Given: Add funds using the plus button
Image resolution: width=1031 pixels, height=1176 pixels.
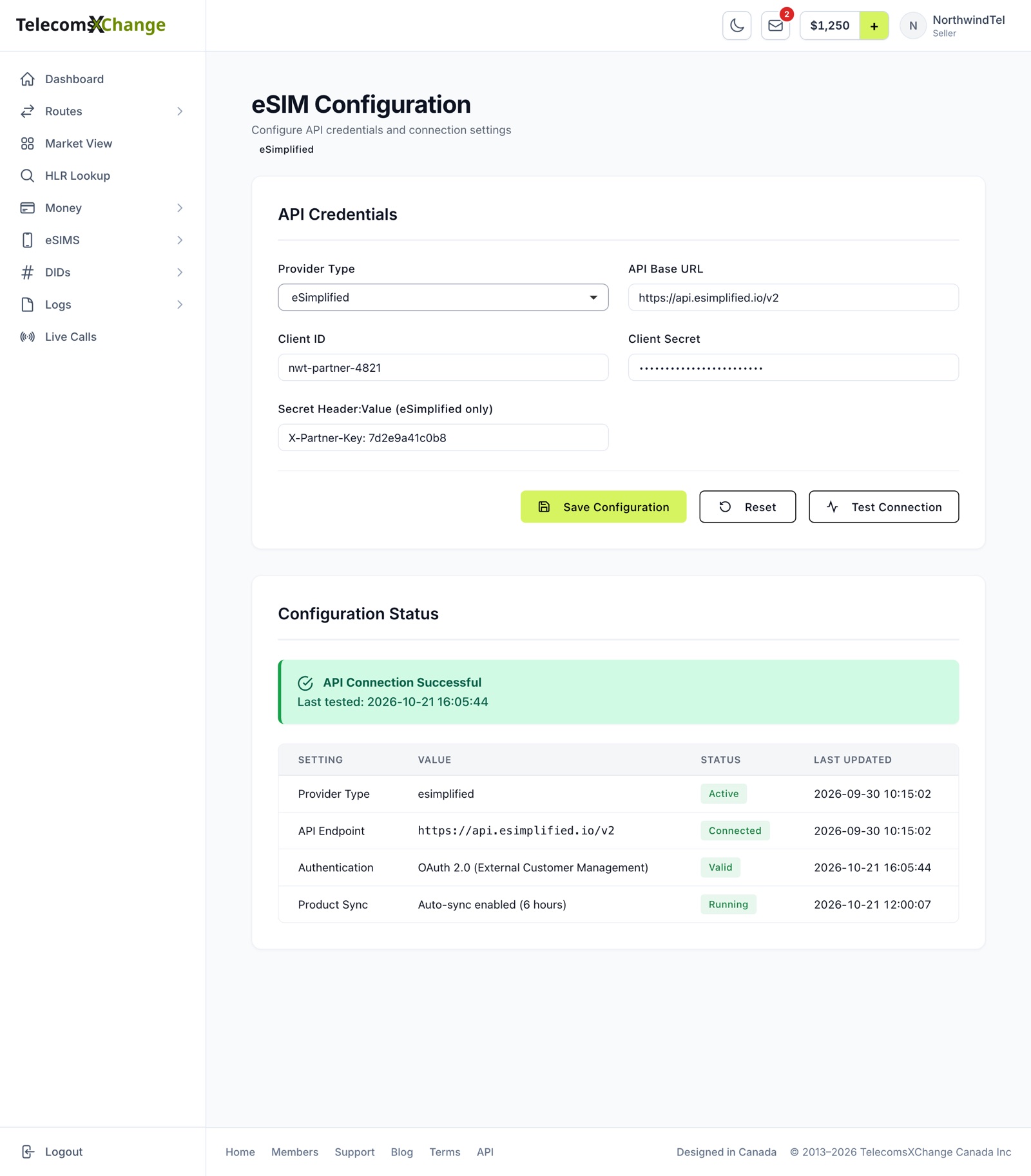Looking at the screenshot, I should [874, 26].
